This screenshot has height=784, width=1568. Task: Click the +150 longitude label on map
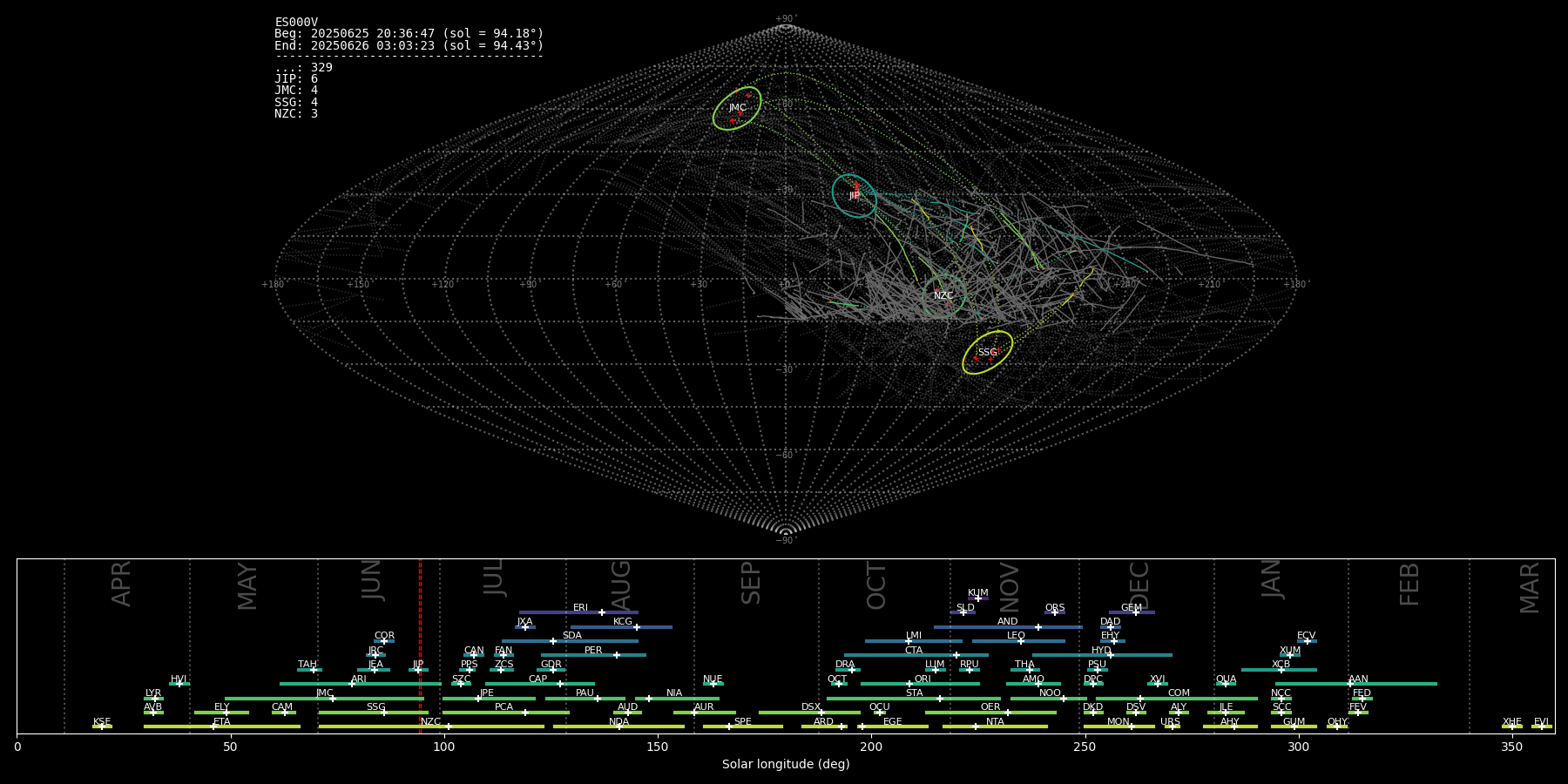pyautogui.click(x=358, y=285)
